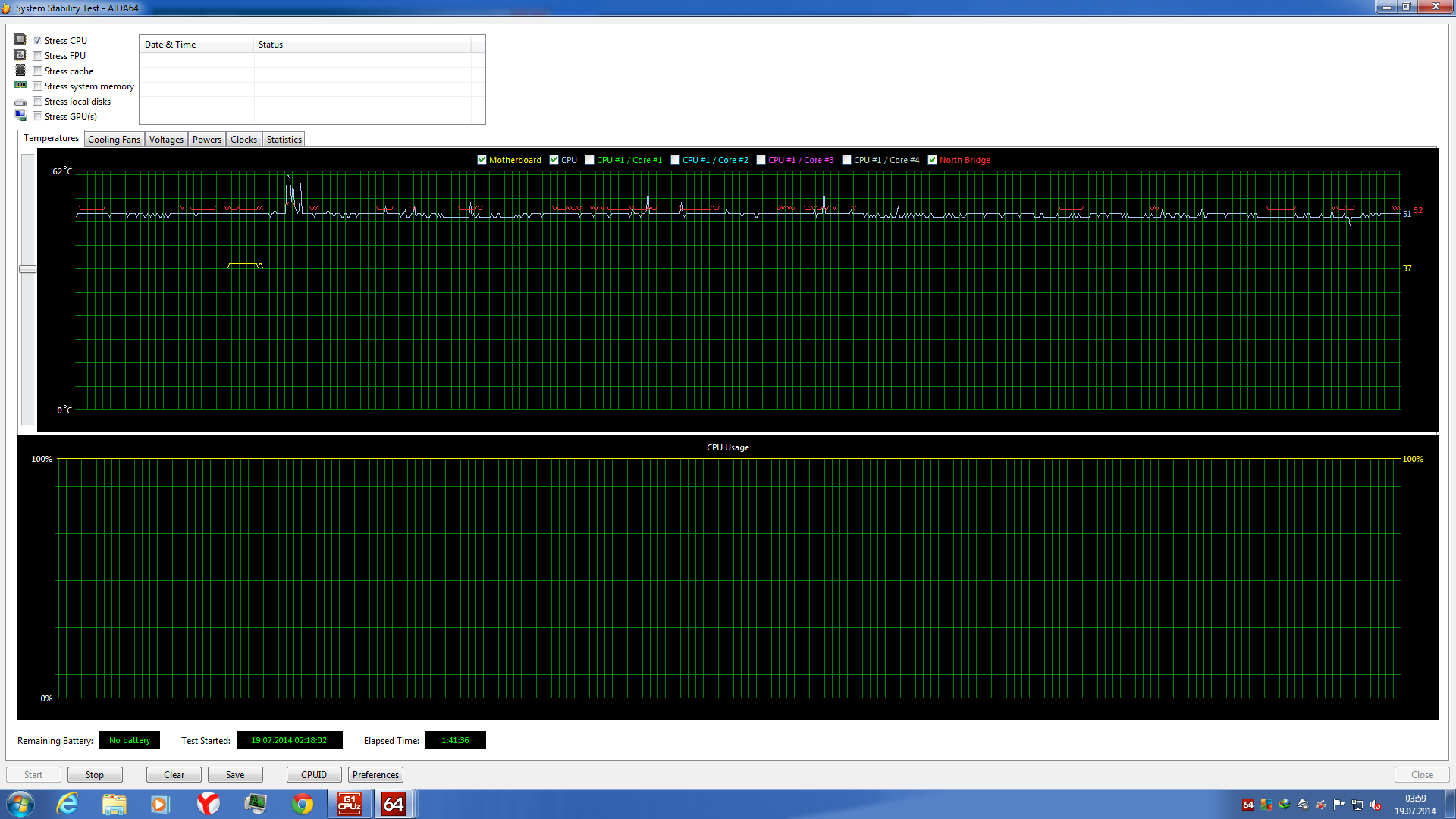Hide the Motherboard temperature graph line
The image size is (1456, 819).
pos(482,160)
